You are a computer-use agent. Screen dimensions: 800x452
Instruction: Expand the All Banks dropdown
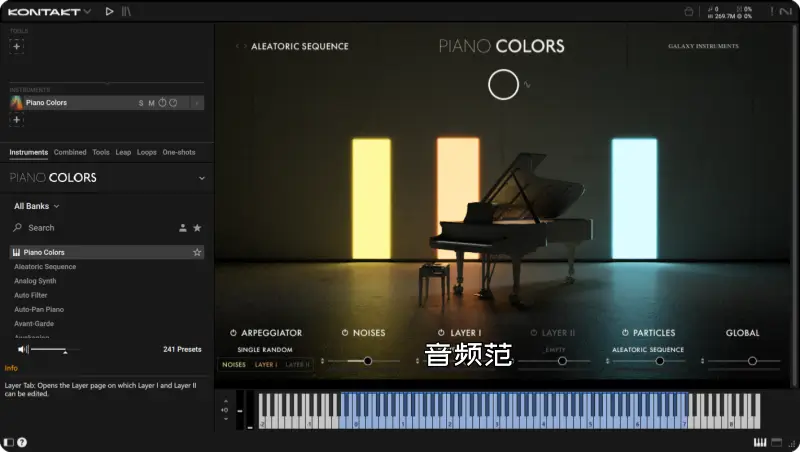pyautogui.click(x=37, y=206)
